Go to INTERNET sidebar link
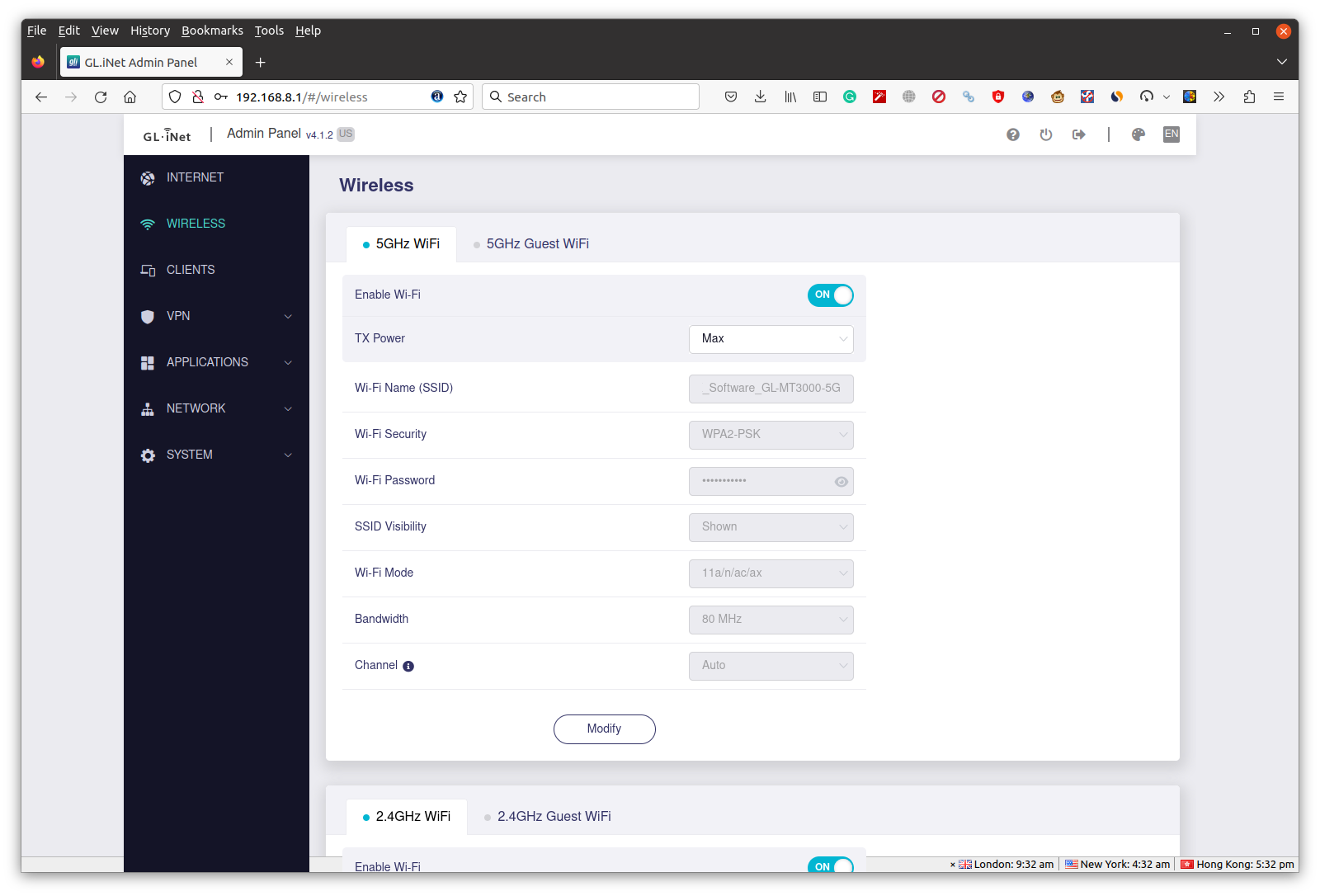The width and height of the screenshot is (1320, 896). [x=195, y=177]
